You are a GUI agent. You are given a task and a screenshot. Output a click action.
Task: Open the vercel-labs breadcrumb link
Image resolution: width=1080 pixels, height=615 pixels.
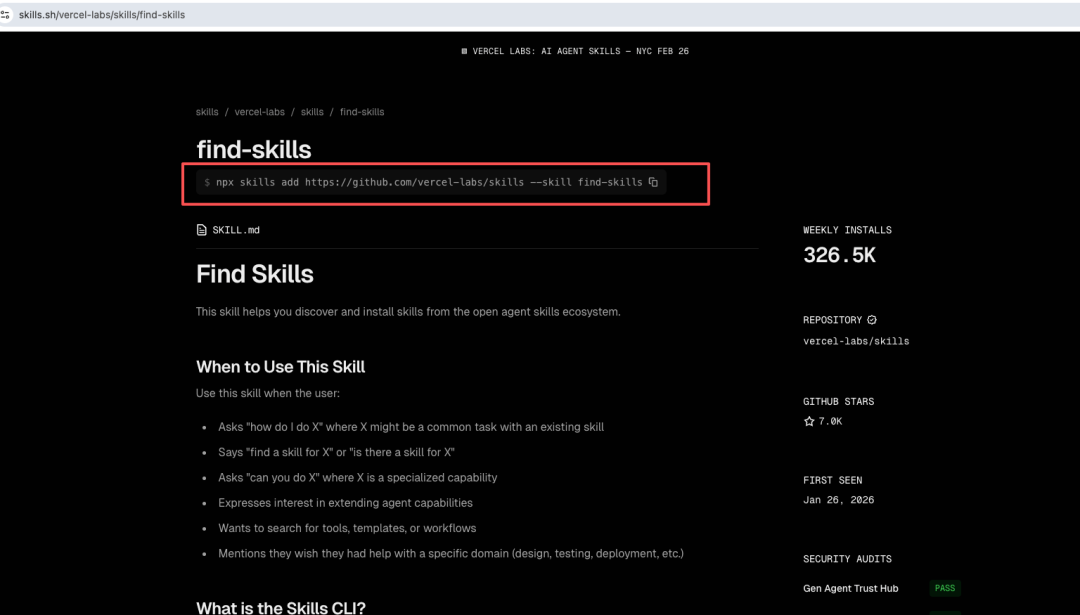click(x=260, y=112)
